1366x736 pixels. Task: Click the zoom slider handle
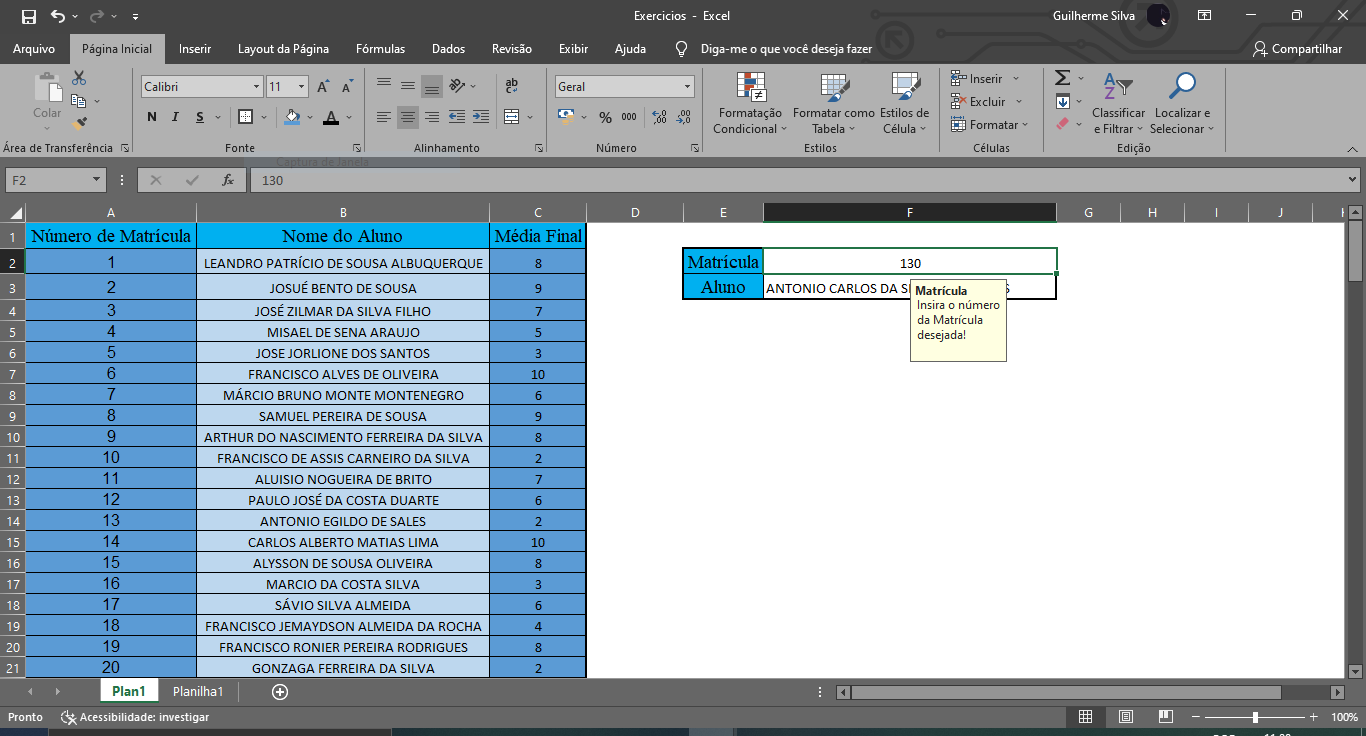coord(1255,717)
